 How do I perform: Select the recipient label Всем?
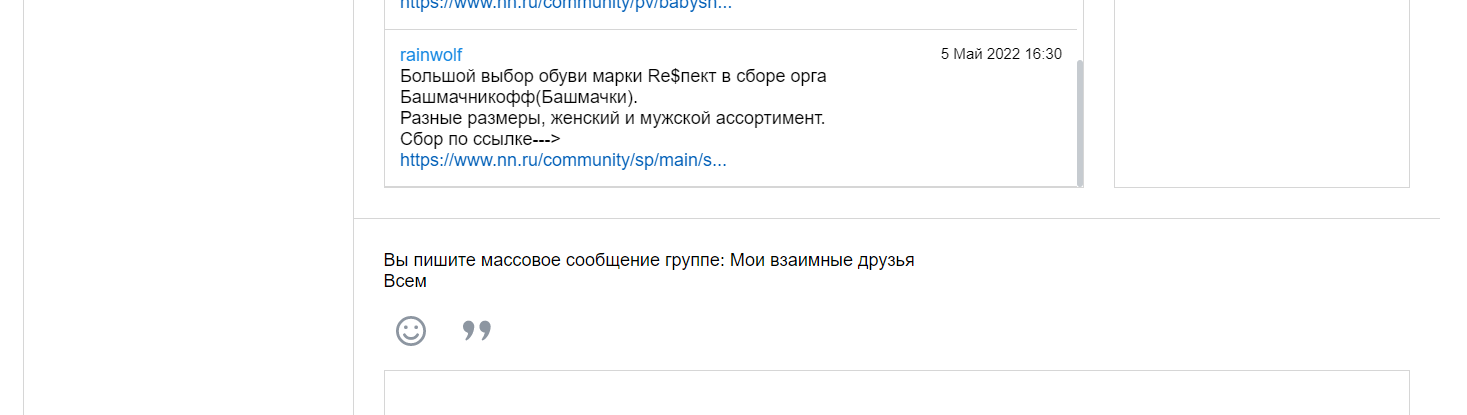[x=405, y=281]
